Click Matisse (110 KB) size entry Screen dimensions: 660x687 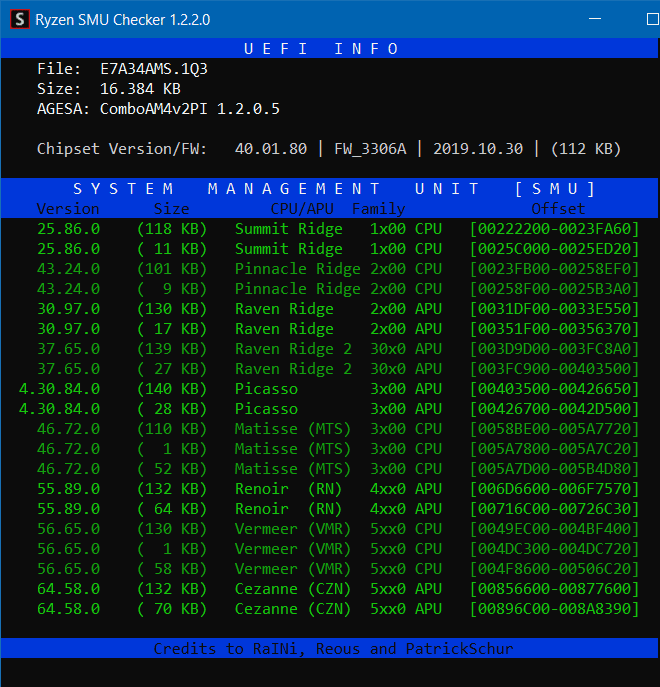pyautogui.click(x=172, y=428)
